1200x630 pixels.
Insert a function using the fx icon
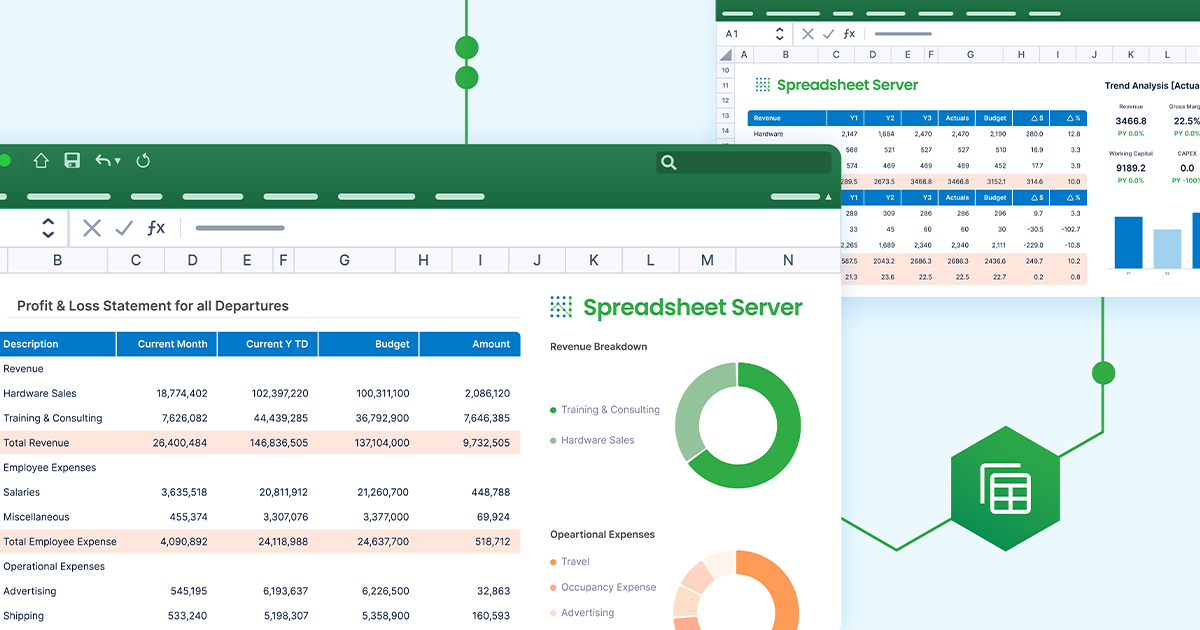(x=155, y=228)
